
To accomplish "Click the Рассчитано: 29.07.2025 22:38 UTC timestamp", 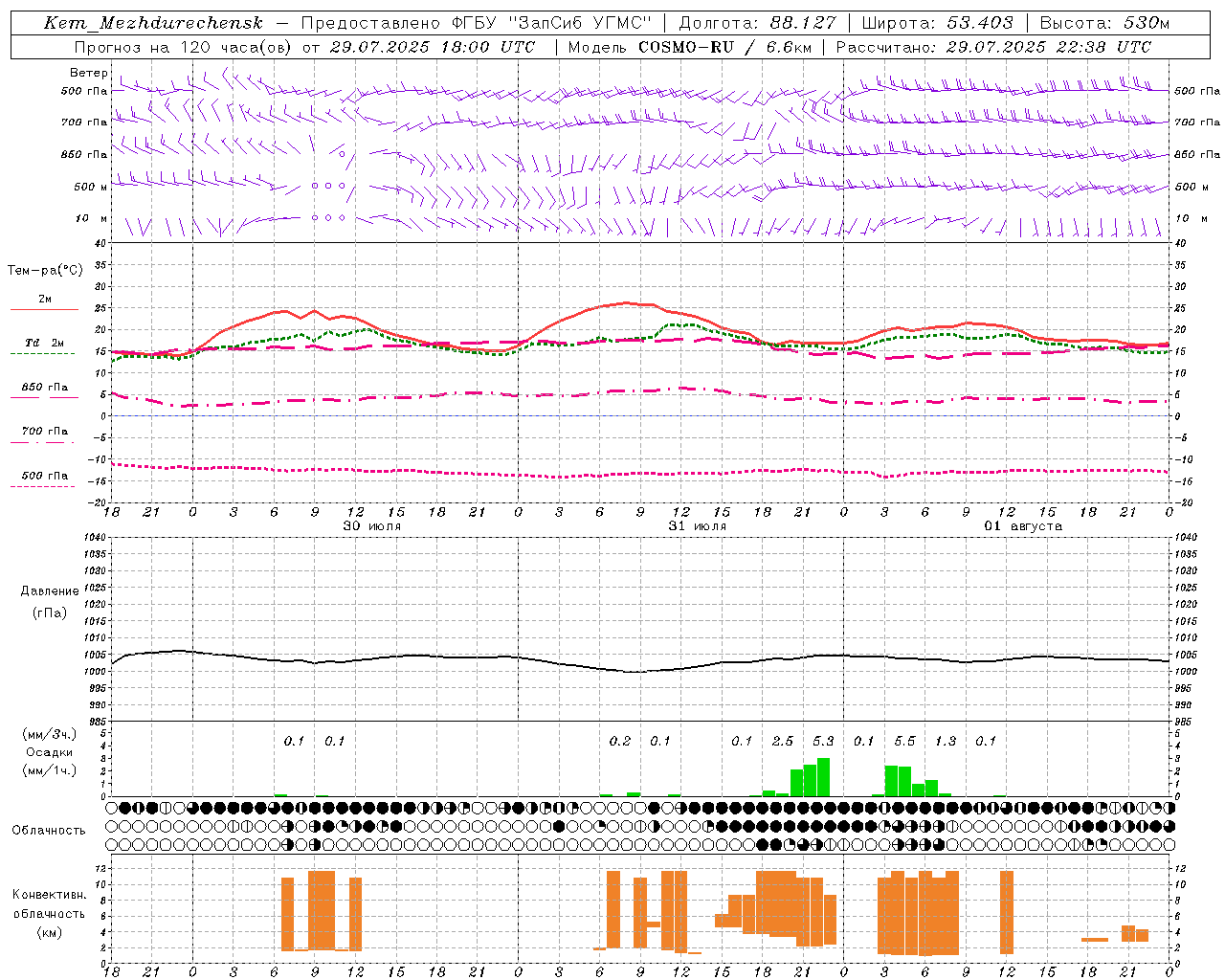I will click(x=993, y=47).
